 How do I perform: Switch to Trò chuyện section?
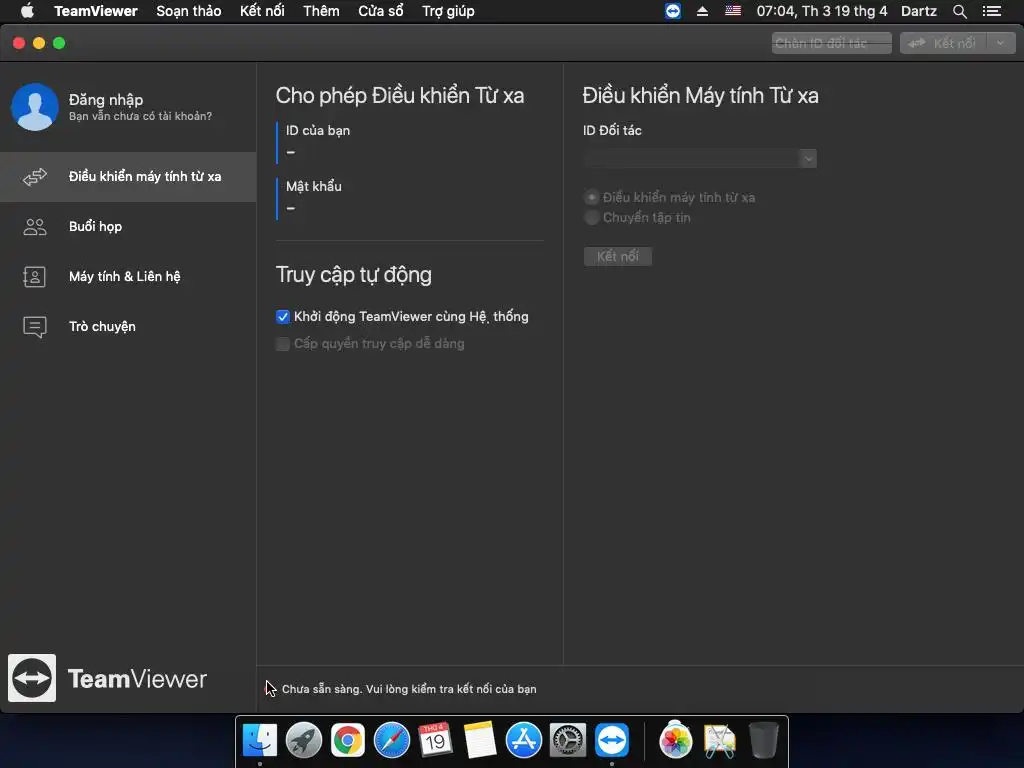[x=128, y=327]
